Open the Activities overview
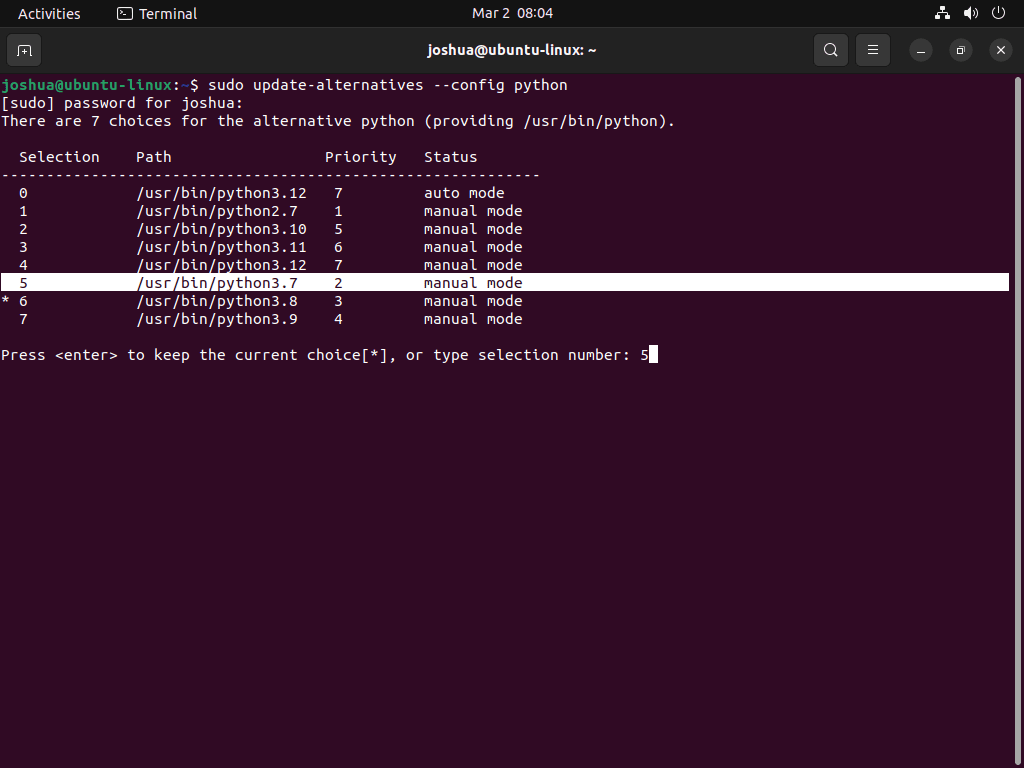This screenshot has width=1024, height=768. [x=49, y=13]
